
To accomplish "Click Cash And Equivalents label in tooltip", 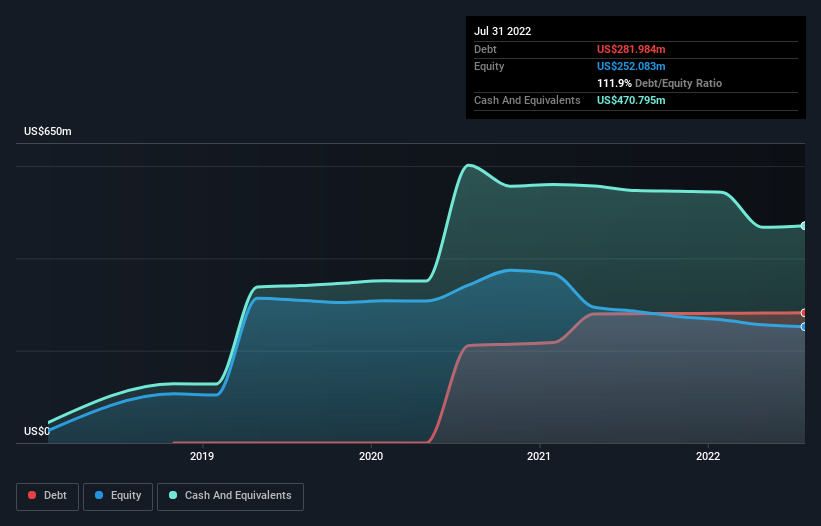I will (x=527, y=100).
